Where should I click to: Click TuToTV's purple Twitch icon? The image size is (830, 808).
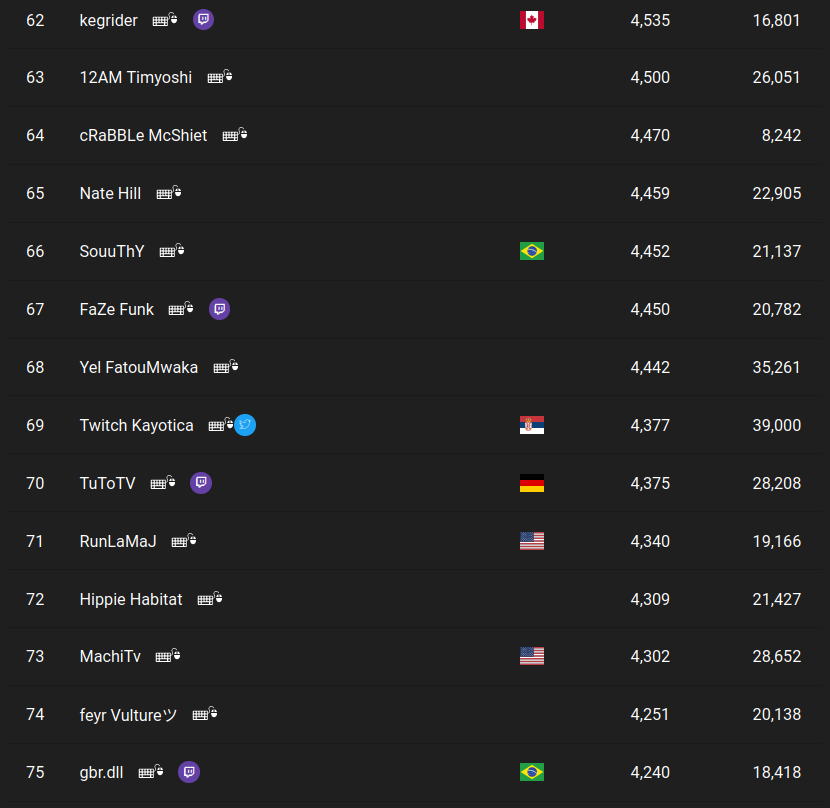pyautogui.click(x=201, y=483)
